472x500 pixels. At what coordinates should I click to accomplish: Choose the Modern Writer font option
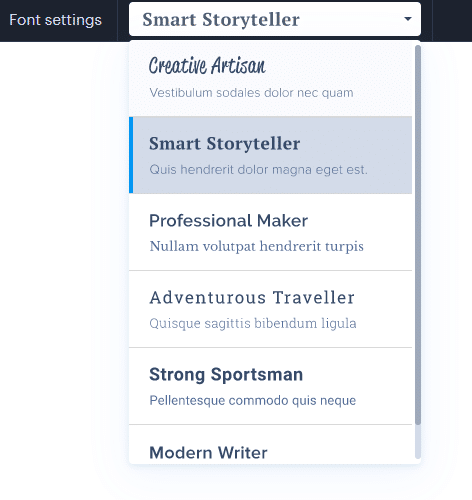coord(270,444)
